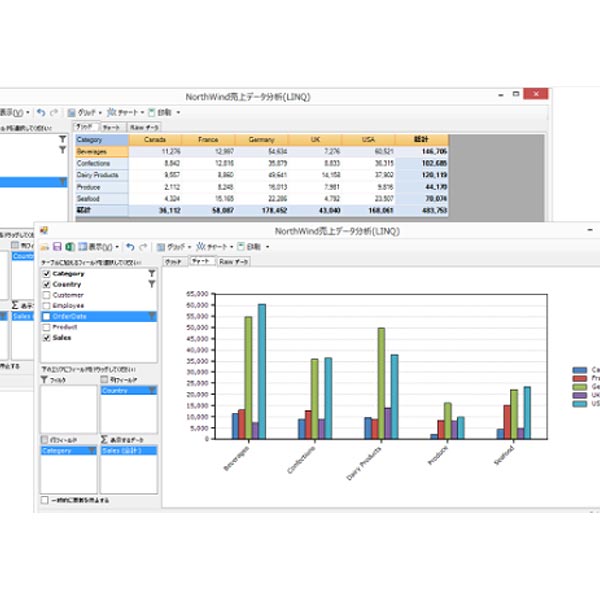
Task: Check the OrderDate field checkbox
Action: point(47,316)
